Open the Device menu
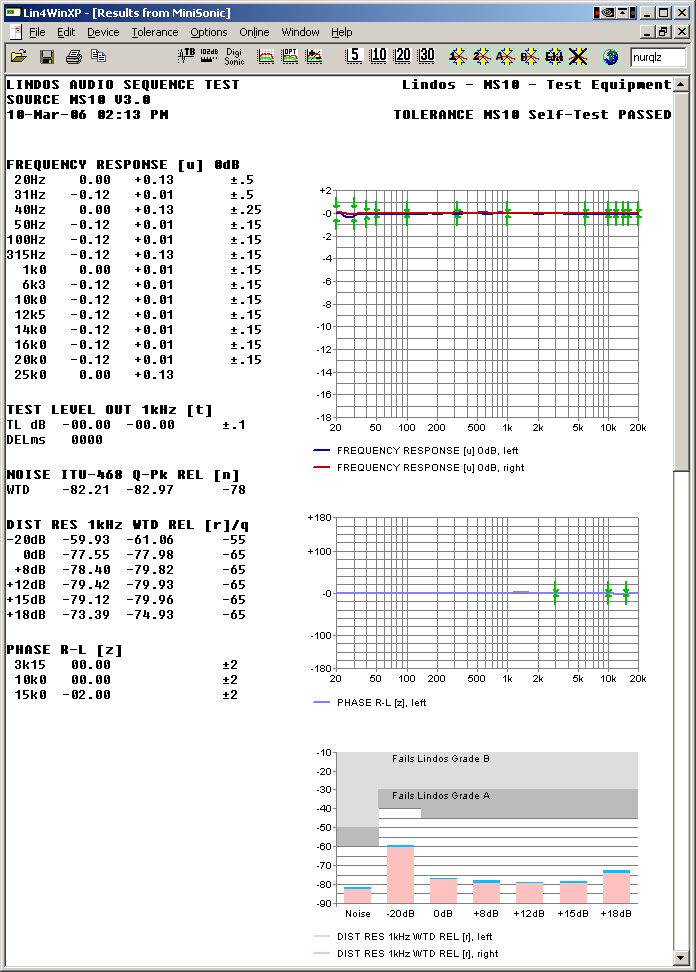 (103, 32)
